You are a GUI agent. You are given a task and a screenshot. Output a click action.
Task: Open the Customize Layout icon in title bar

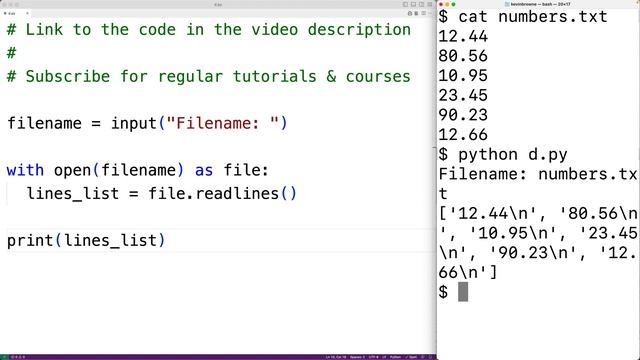(x=430, y=4)
